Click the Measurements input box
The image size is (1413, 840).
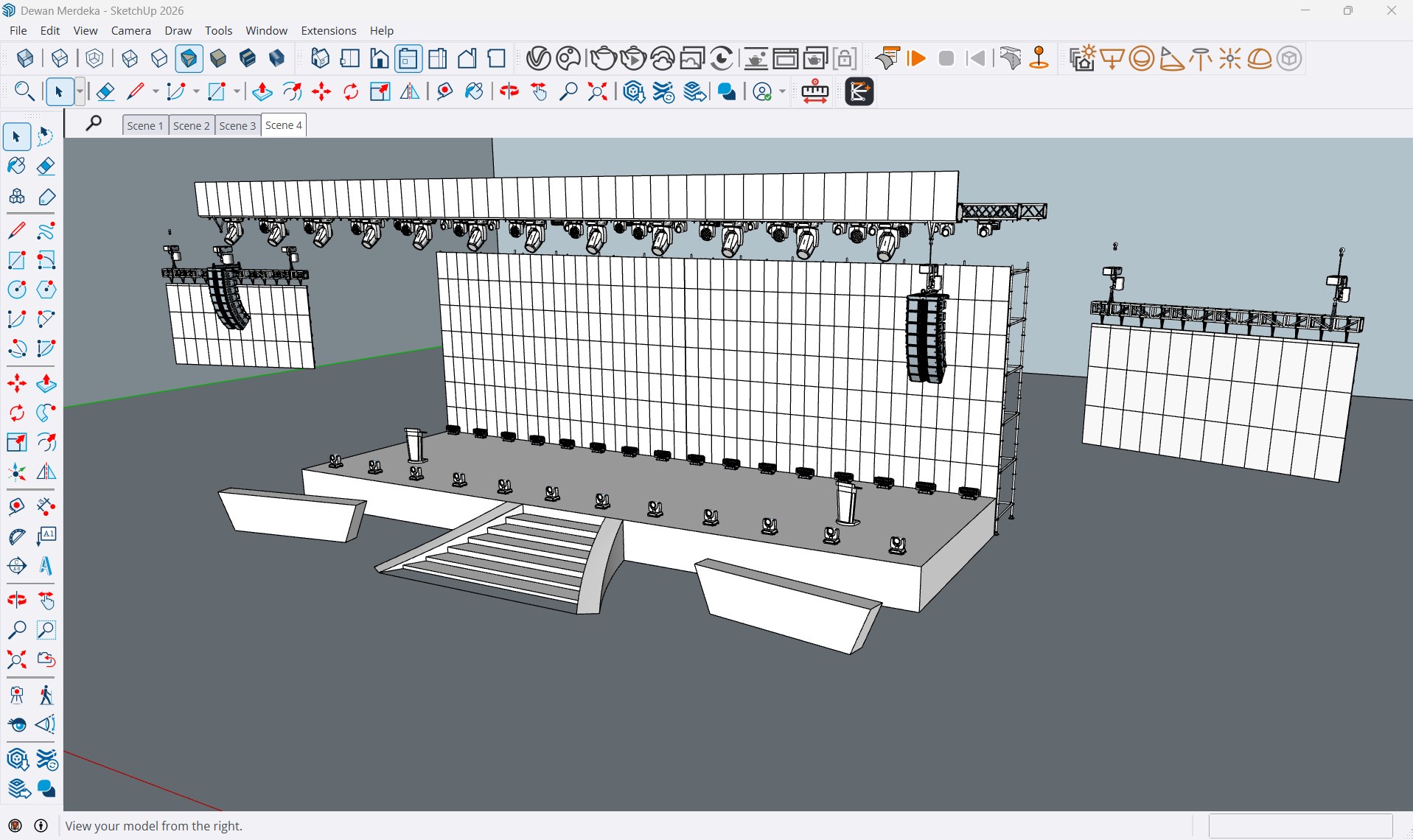(x=1300, y=825)
